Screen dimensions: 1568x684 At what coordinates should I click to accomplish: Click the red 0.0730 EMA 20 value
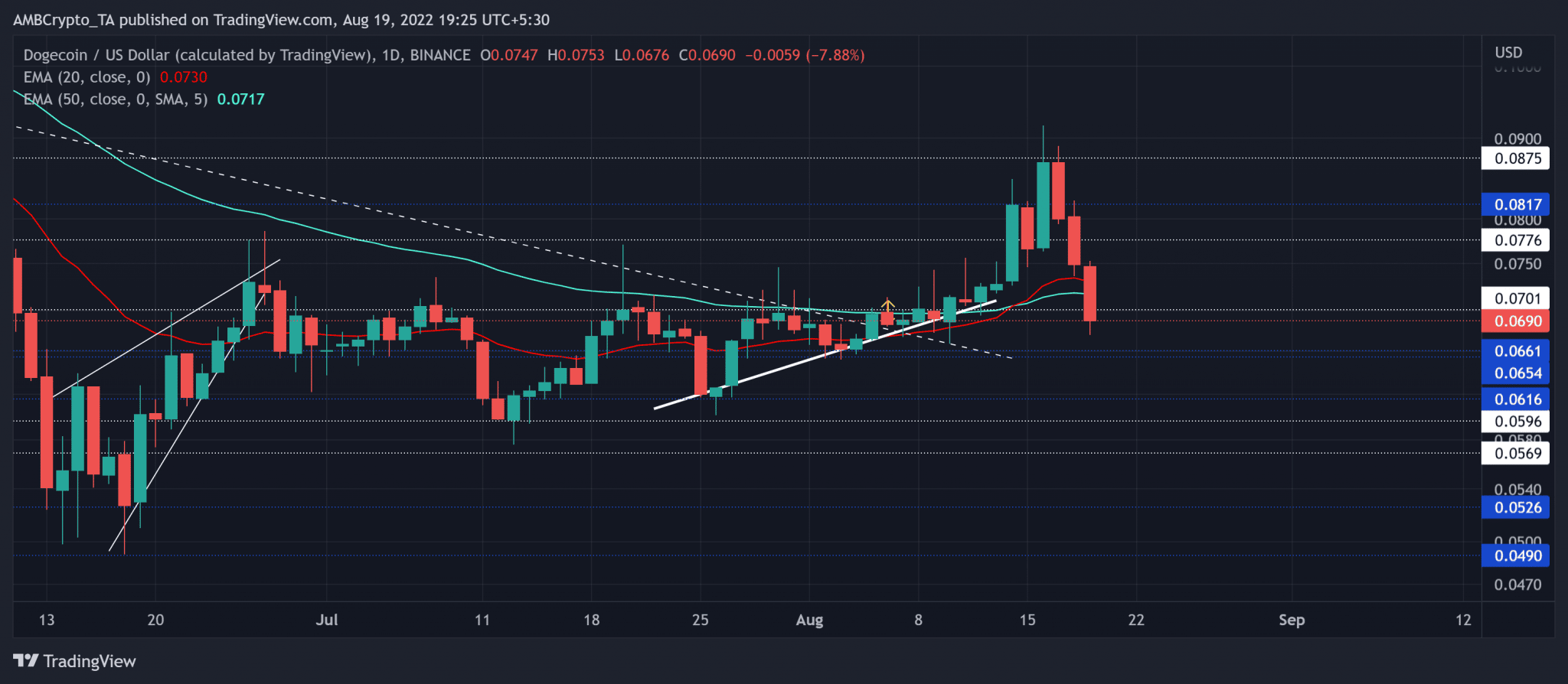tap(183, 77)
